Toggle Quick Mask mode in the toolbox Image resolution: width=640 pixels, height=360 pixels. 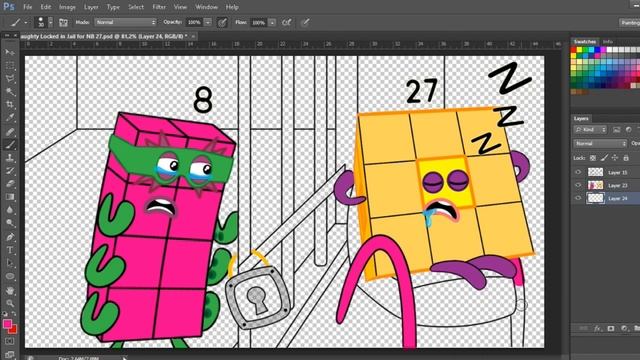click(10, 341)
